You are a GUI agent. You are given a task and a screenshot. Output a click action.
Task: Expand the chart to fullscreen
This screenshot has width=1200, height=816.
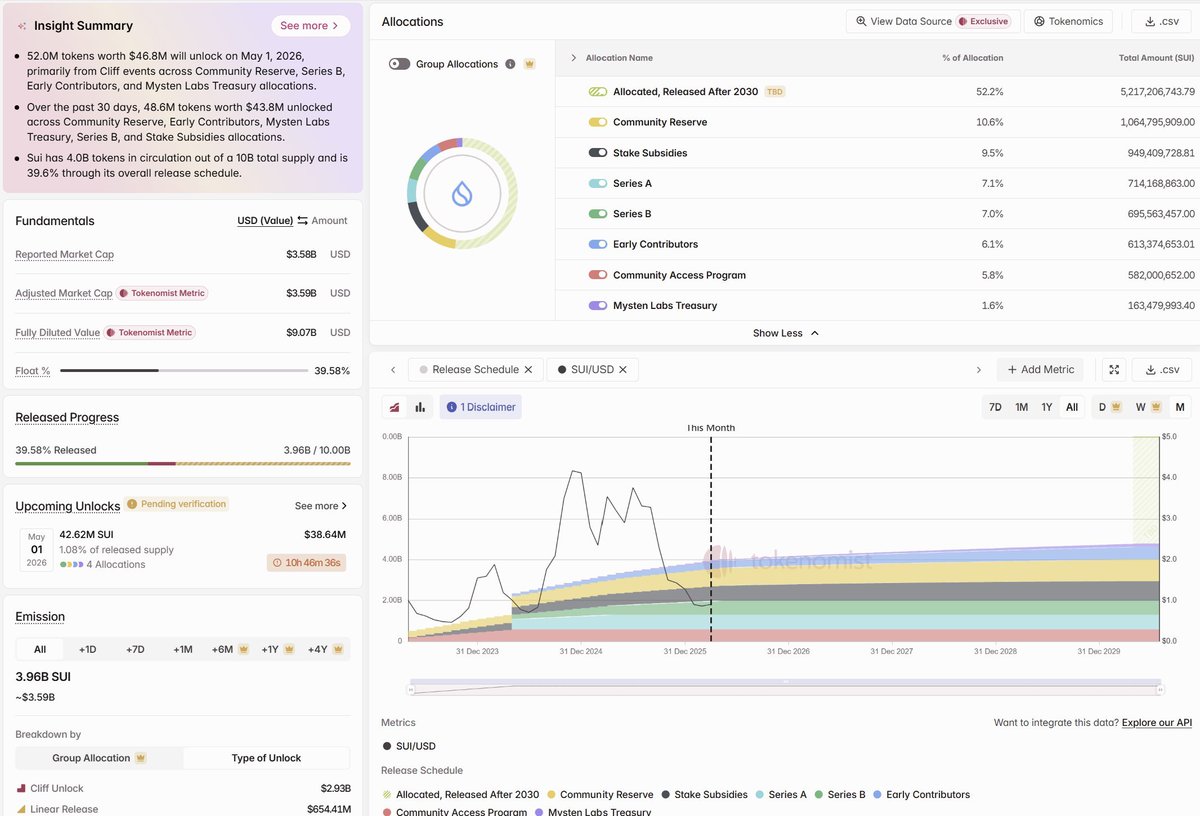[x=1114, y=370]
